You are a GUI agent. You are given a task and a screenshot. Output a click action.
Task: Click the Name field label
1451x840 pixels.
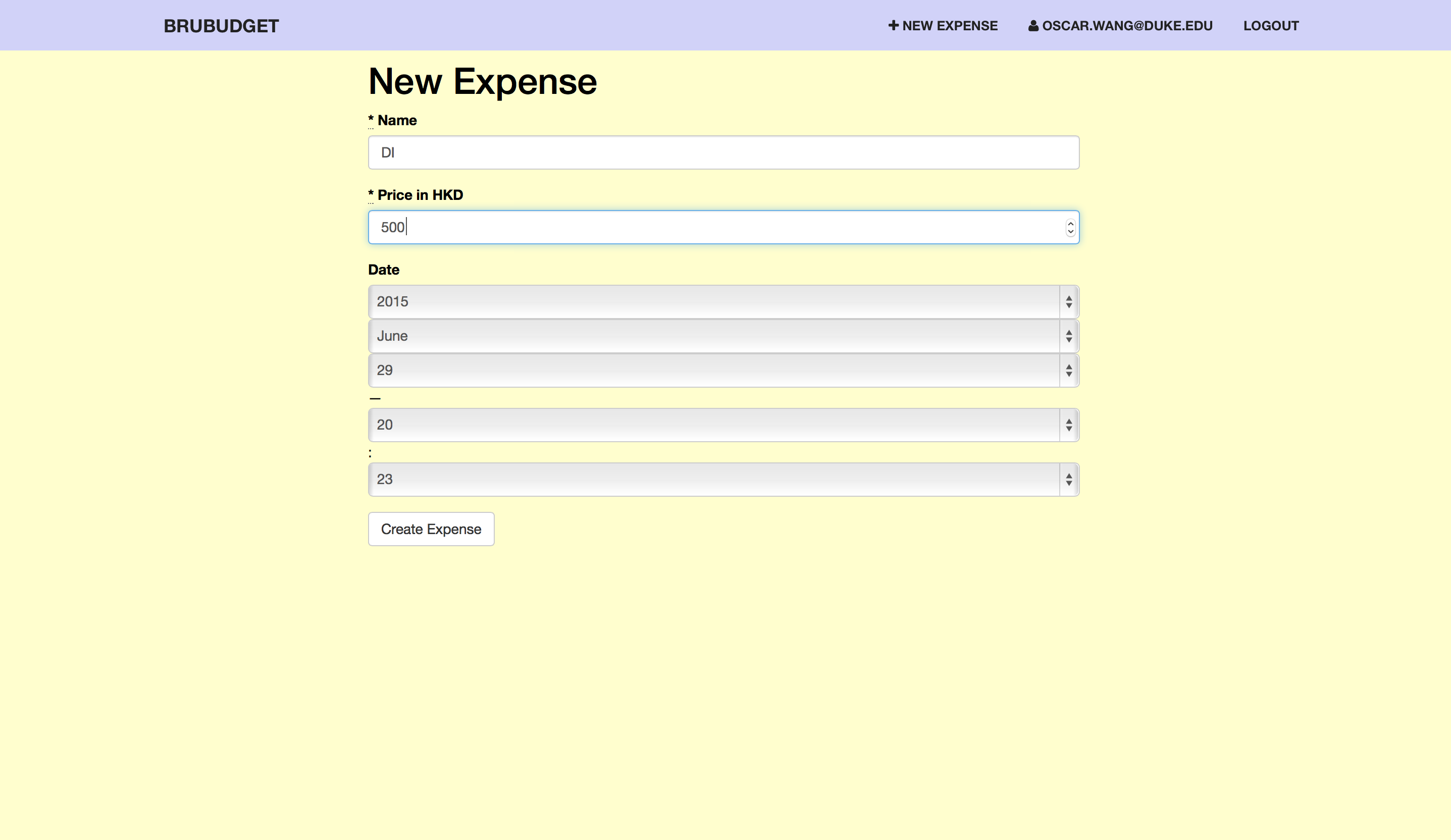pyautogui.click(x=397, y=120)
